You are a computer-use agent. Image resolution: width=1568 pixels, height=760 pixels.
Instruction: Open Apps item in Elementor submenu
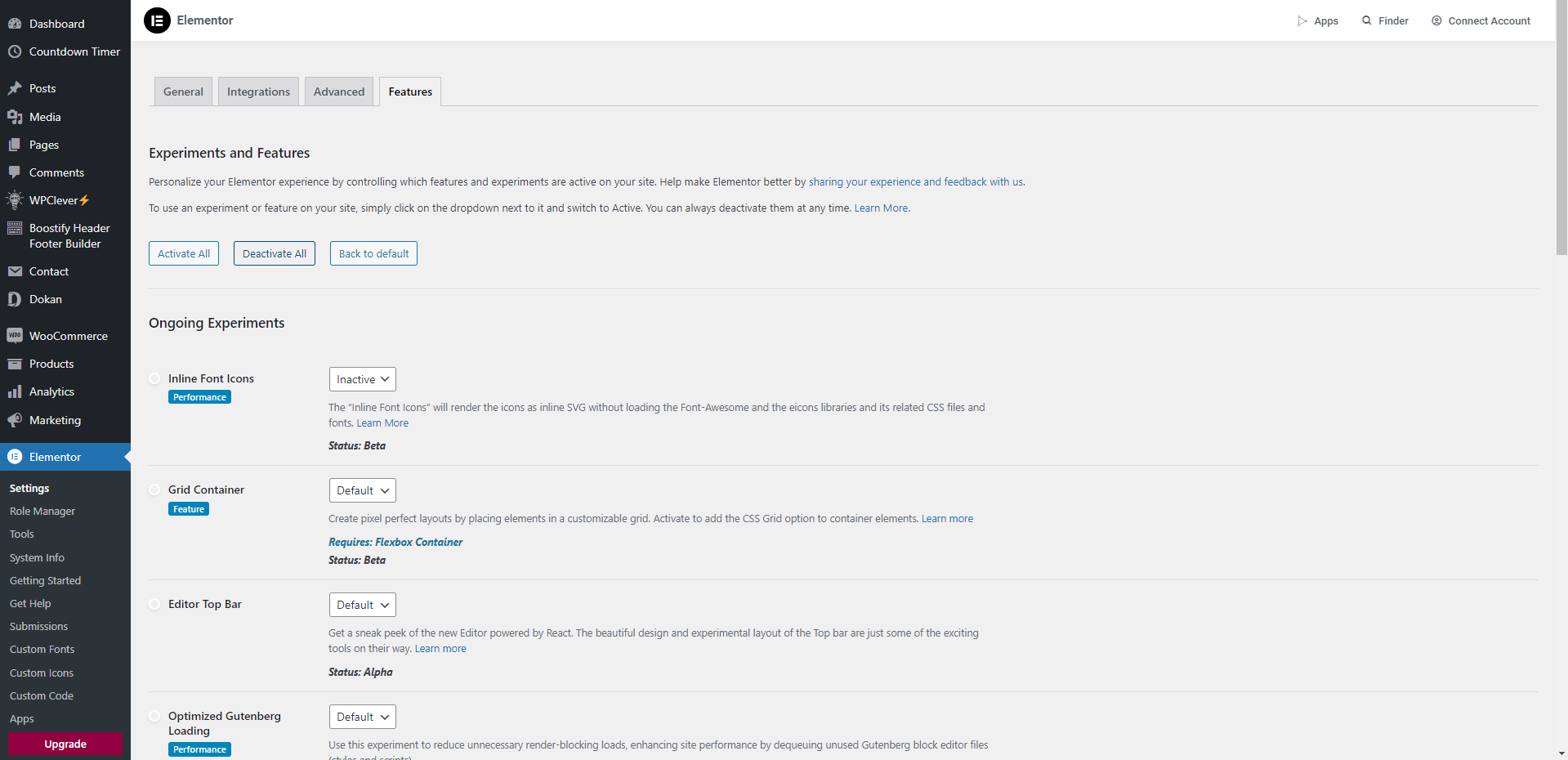click(x=22, y=718)
